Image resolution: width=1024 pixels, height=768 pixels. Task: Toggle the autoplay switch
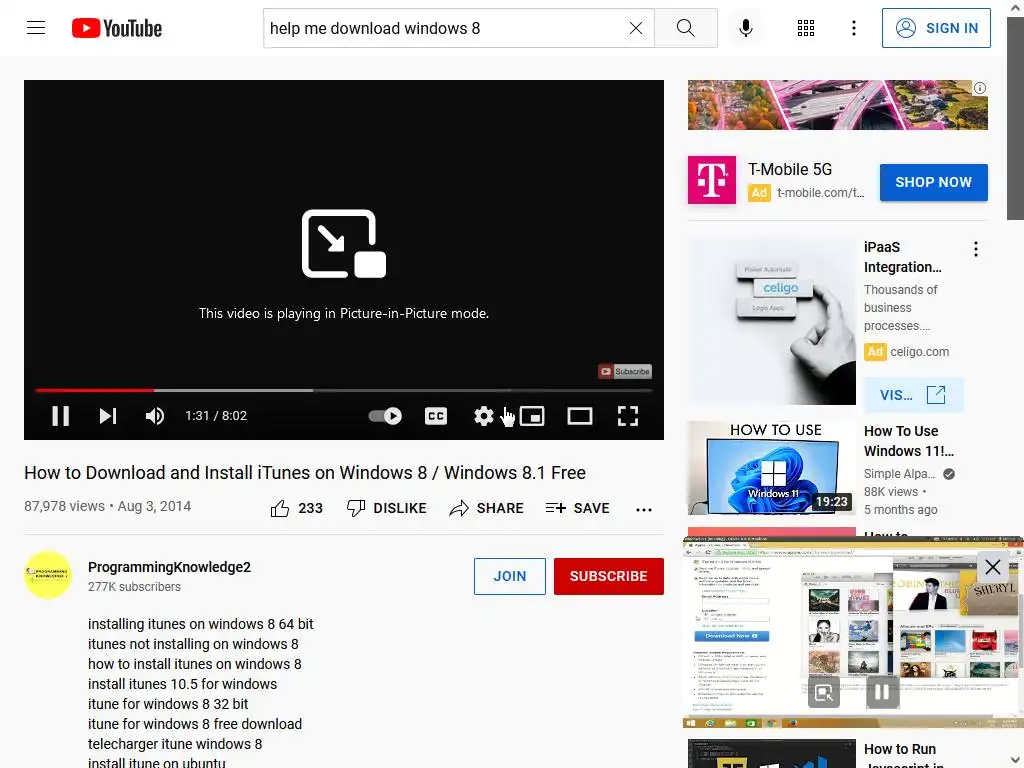point(385,416)
